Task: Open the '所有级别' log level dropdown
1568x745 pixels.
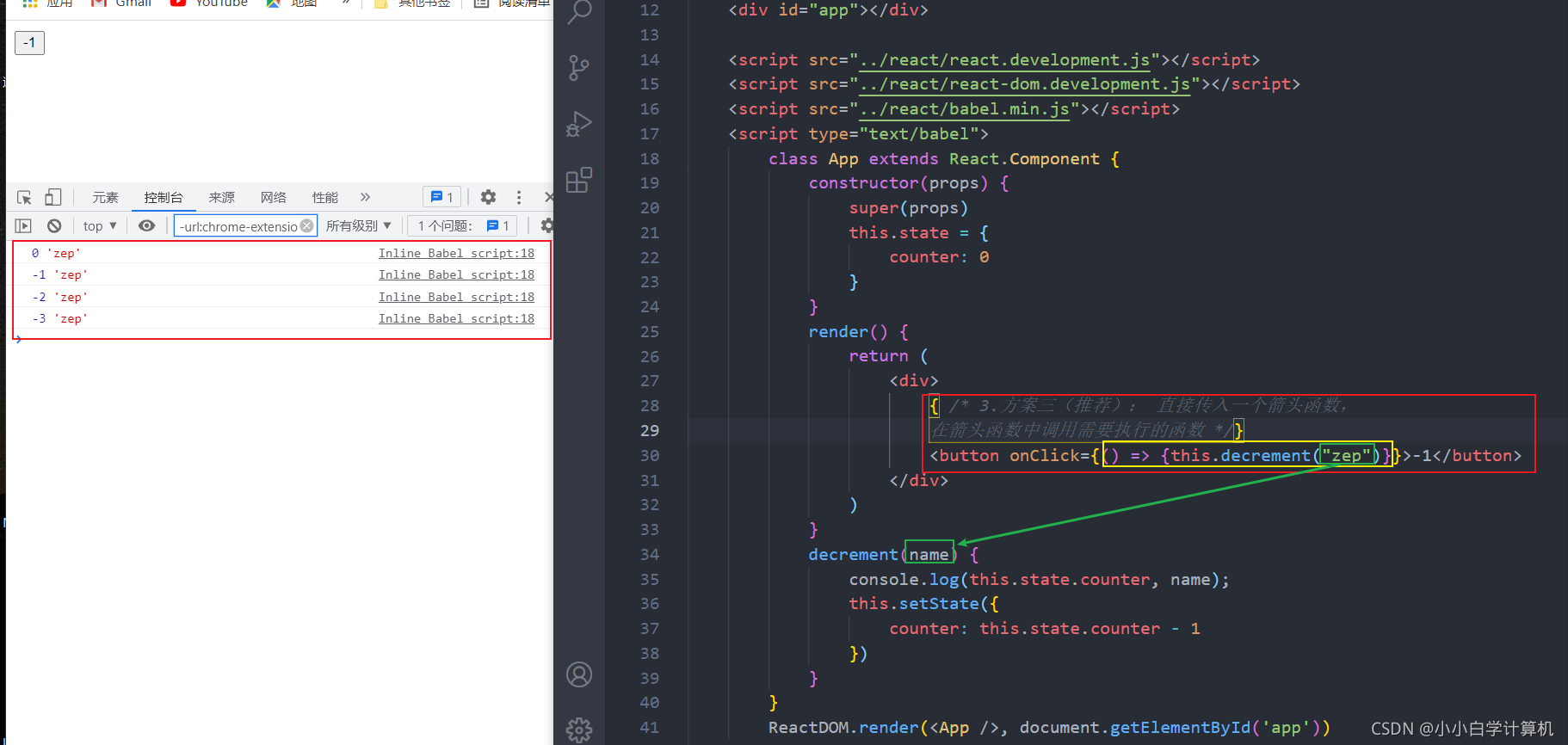Action: click(x=359, y=225)
